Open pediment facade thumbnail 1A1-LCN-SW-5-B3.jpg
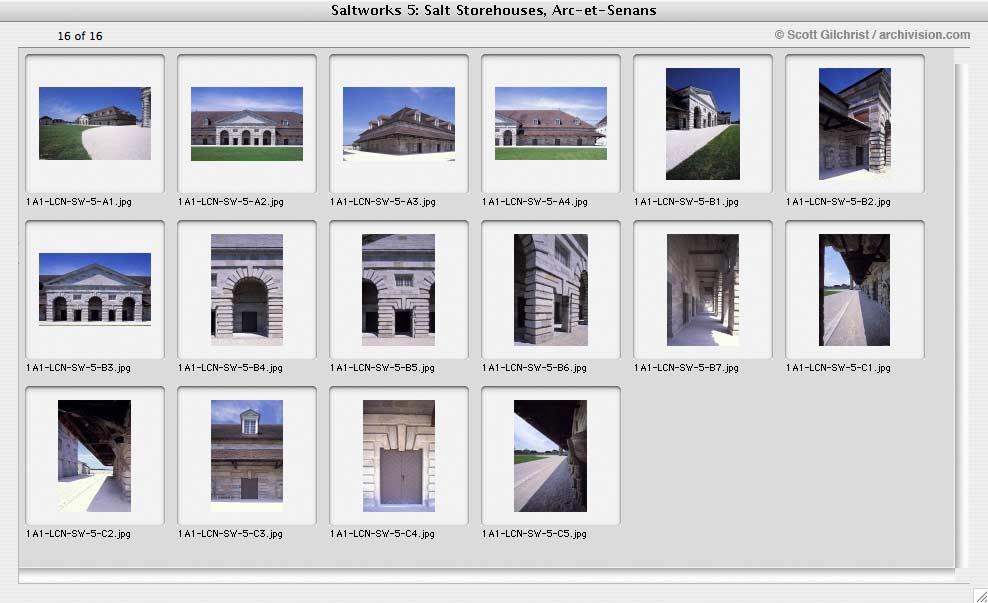Image resolution: width=988 pixels, height=603 pixels. coord(95,289)
